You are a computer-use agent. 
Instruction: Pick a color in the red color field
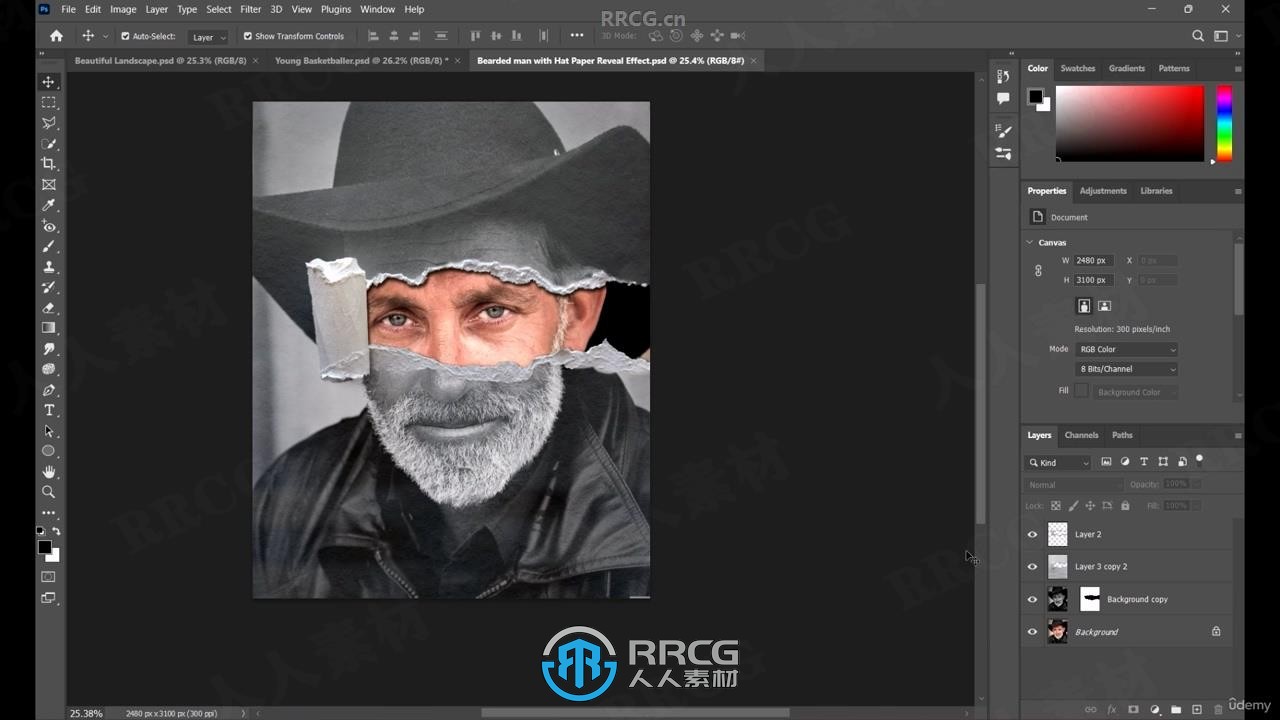coord(1130,123)
